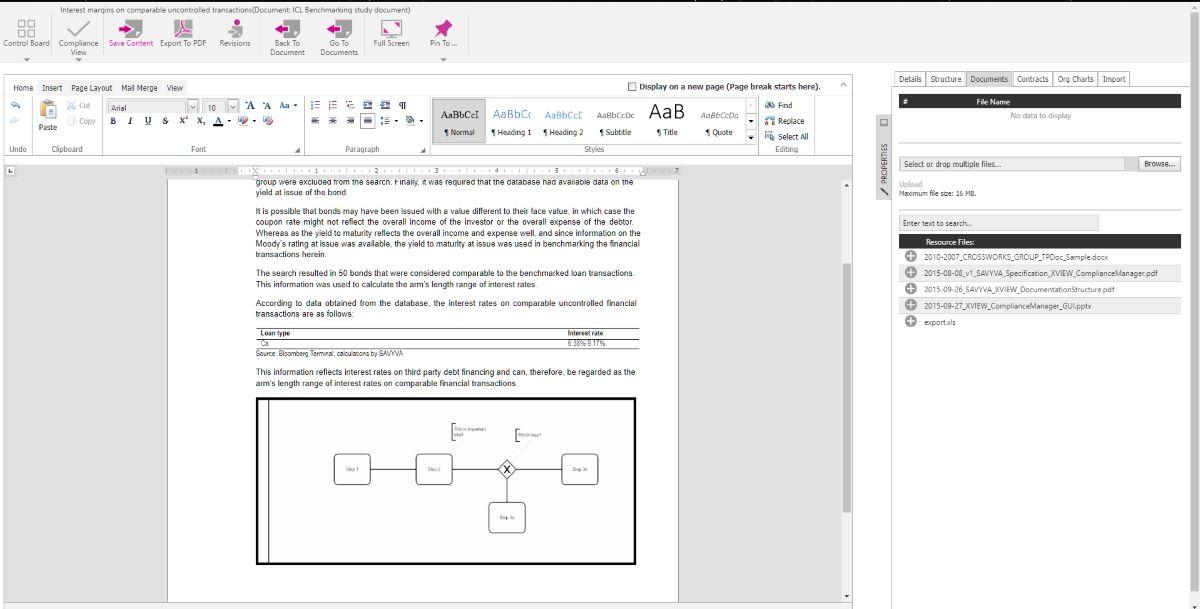
Task: Expand the Pin To dropdown arrow
Action: tap(443, 59)
